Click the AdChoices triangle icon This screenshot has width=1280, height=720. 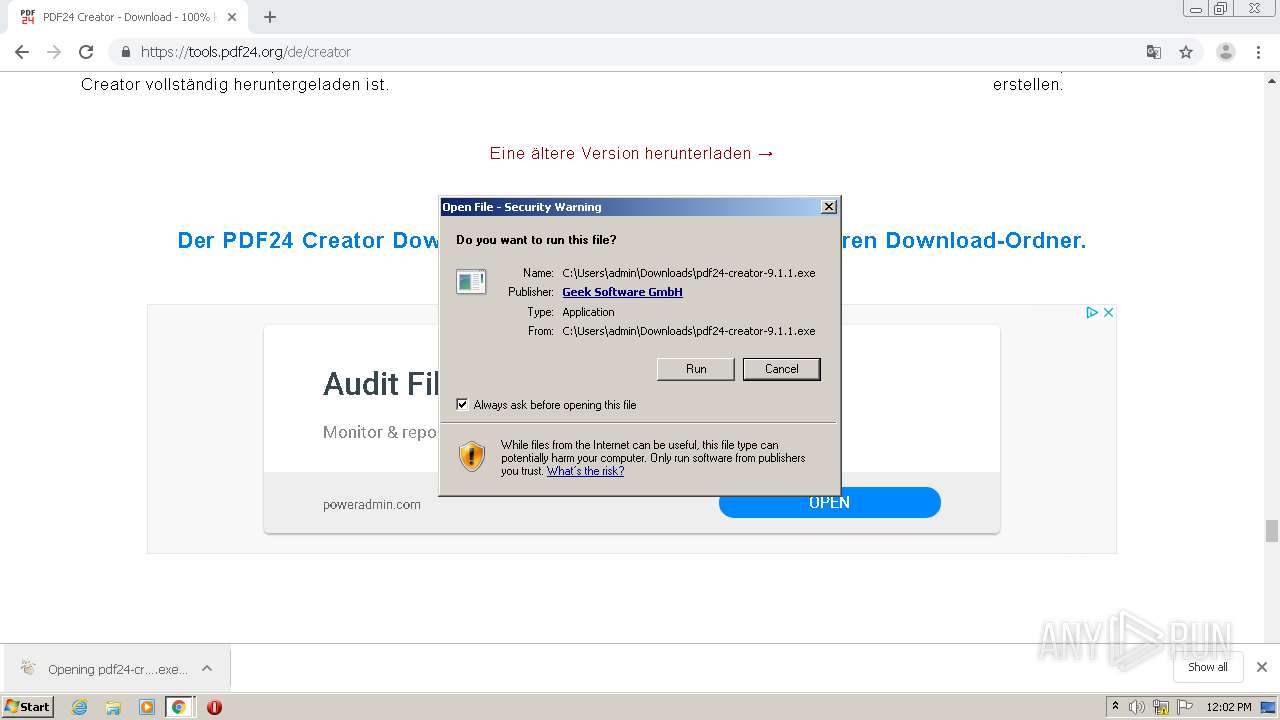(1093, 312)
